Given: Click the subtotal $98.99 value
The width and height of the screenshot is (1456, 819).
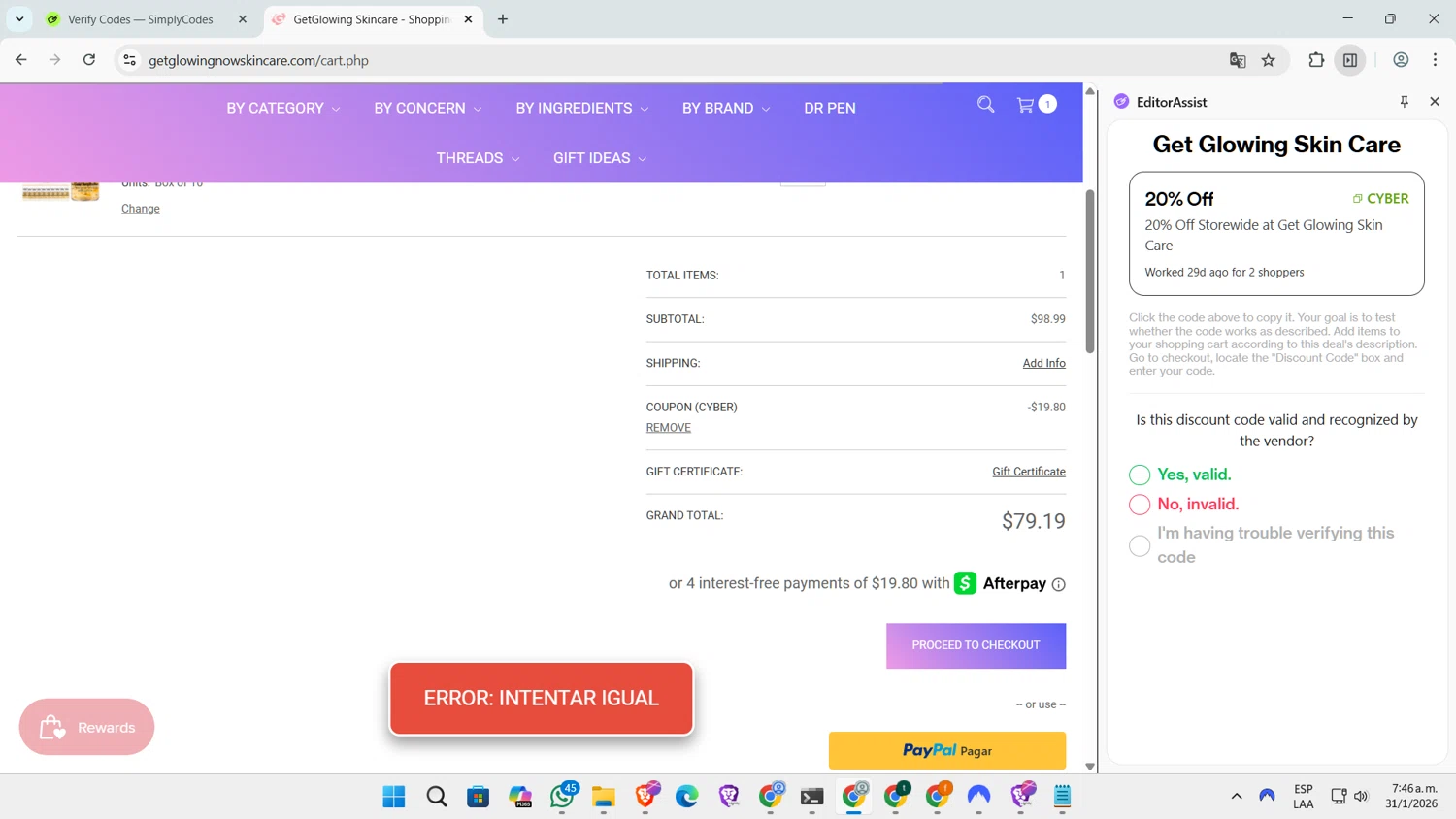Looking at the screenshot, I should tap(1048, 319).
